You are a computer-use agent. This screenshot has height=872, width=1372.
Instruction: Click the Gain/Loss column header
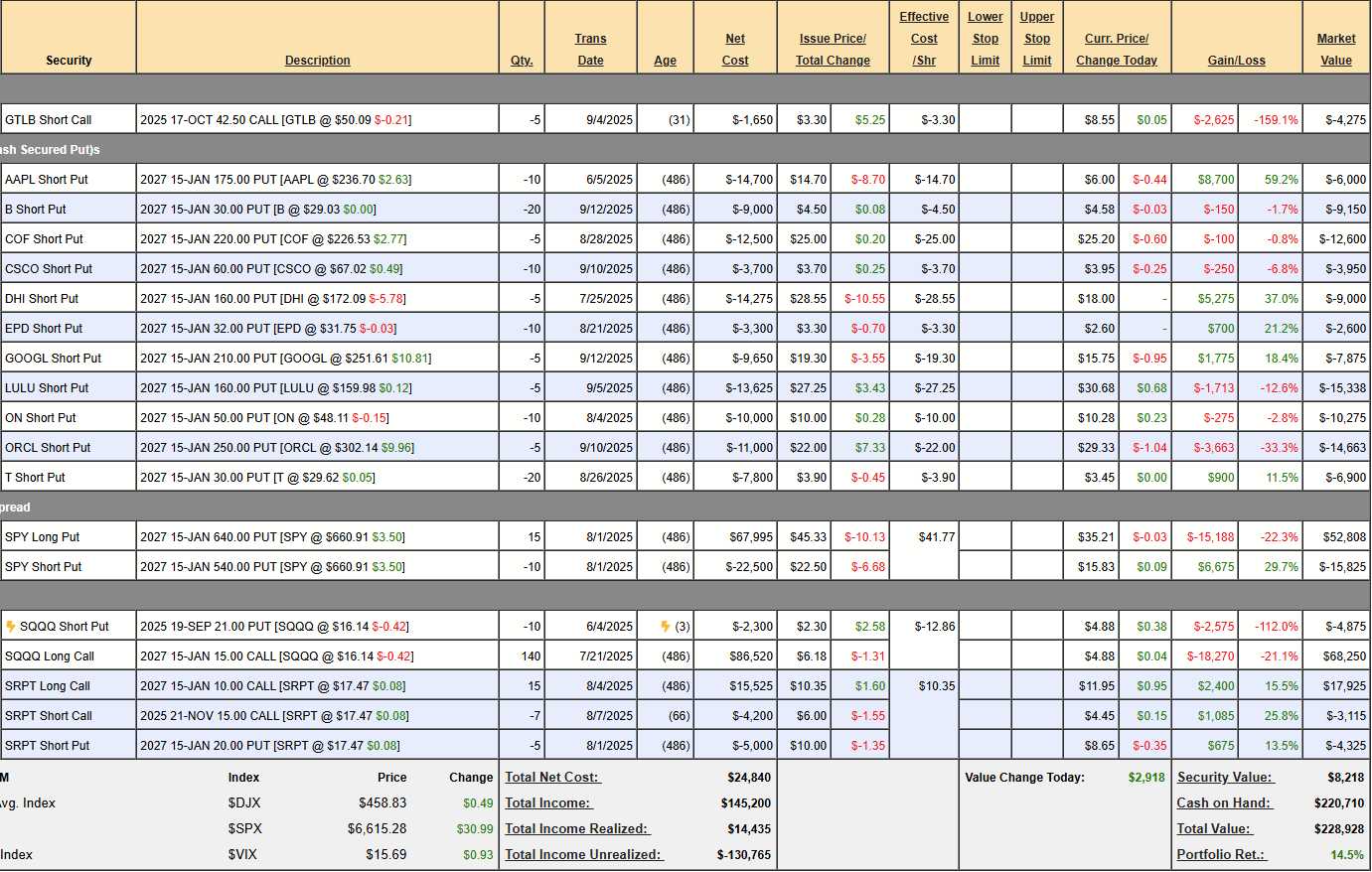[x=1236, y=61]
